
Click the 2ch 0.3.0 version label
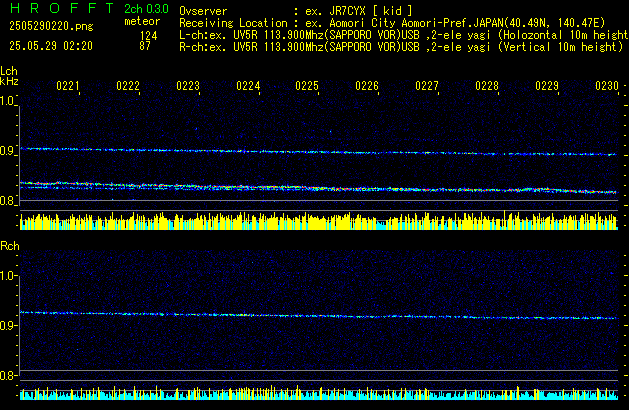tap(146, 8)
